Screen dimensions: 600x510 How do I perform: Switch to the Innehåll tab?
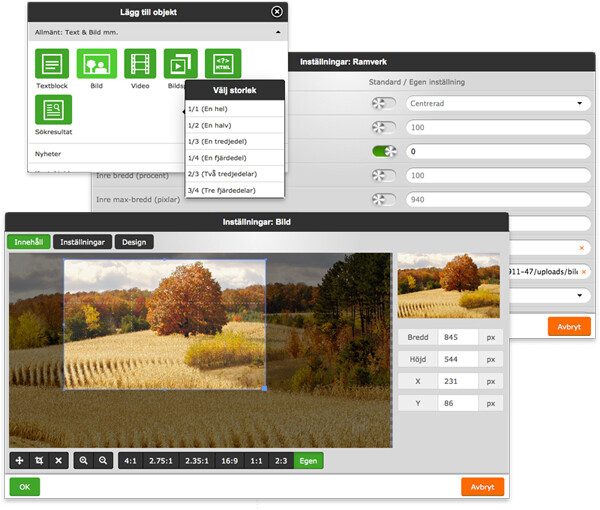point(29,242)
